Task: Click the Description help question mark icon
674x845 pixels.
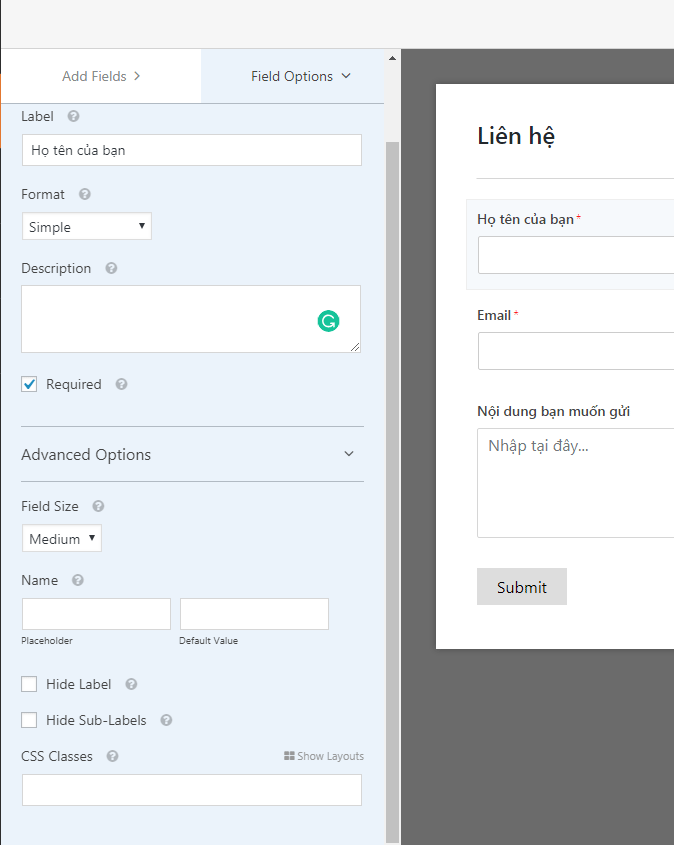Action: [111, 269]
